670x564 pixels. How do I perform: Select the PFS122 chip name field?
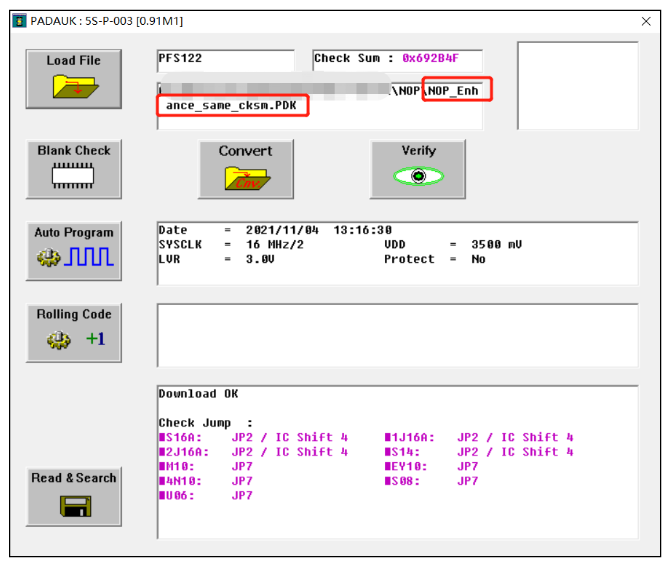(225, 60)
